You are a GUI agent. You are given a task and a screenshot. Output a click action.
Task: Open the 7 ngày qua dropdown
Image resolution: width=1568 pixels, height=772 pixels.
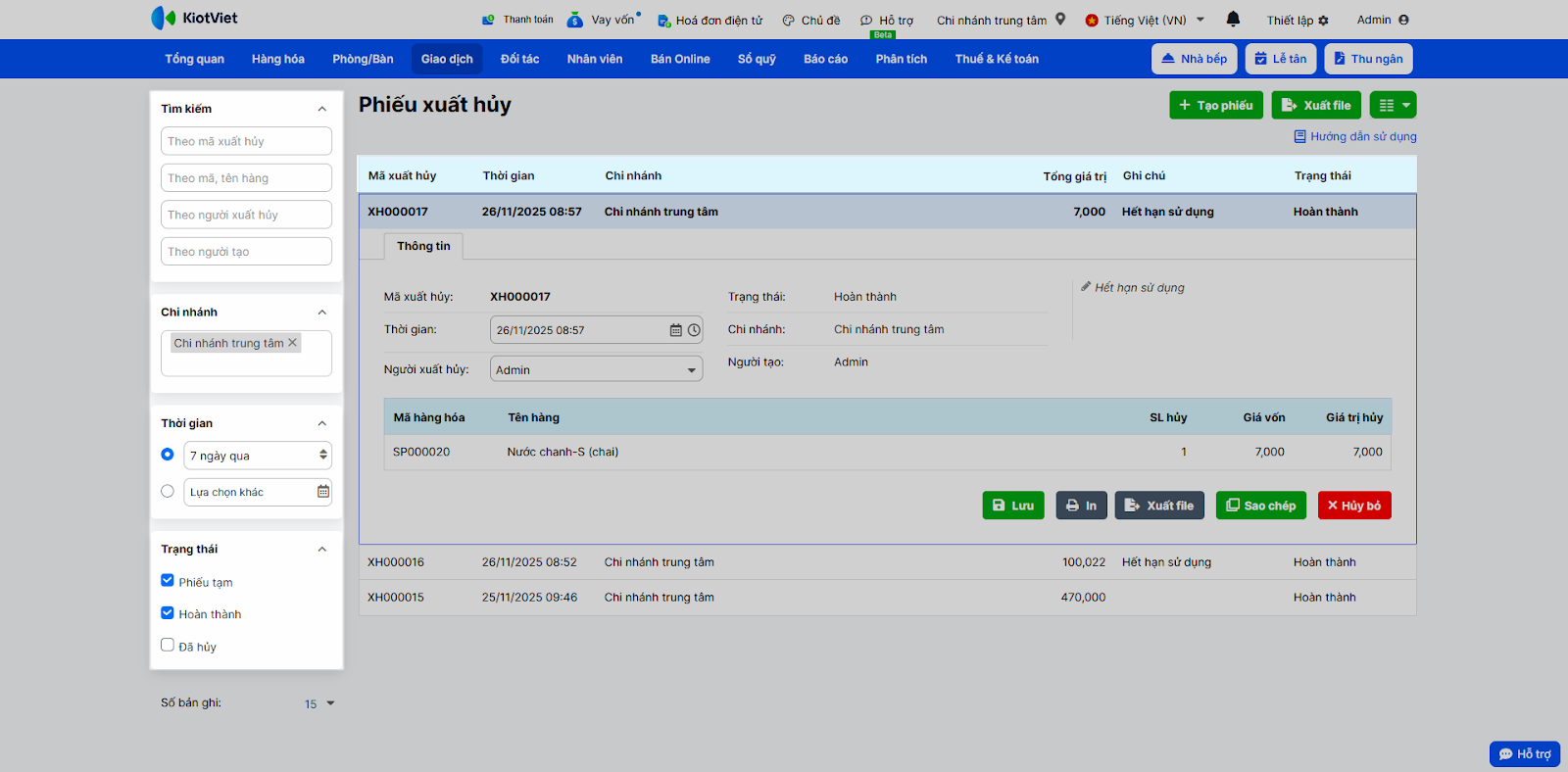[258, 456]
